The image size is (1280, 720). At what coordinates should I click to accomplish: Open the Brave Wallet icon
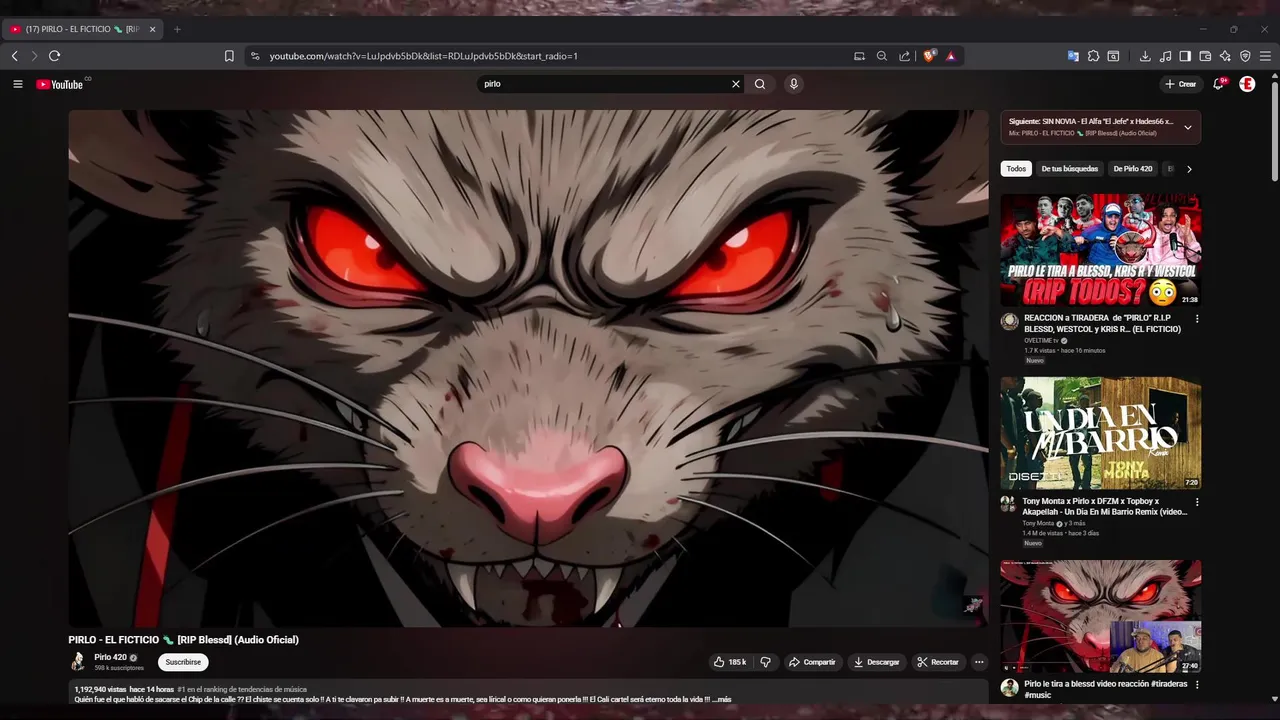click(1205, 56)
